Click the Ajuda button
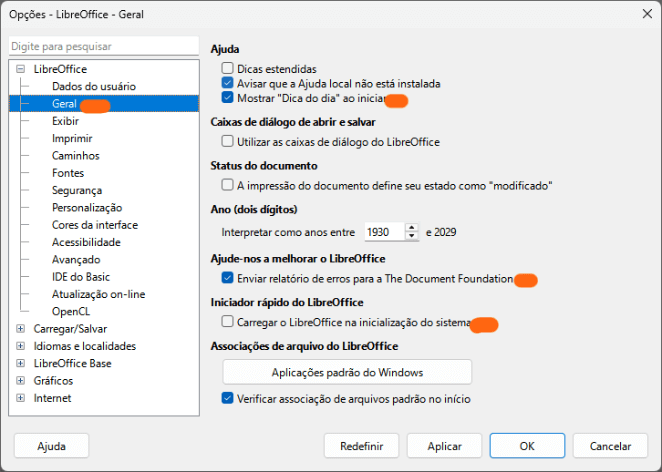Image resolution: width=662 pixels, height=472 pixels. [52, 446]
